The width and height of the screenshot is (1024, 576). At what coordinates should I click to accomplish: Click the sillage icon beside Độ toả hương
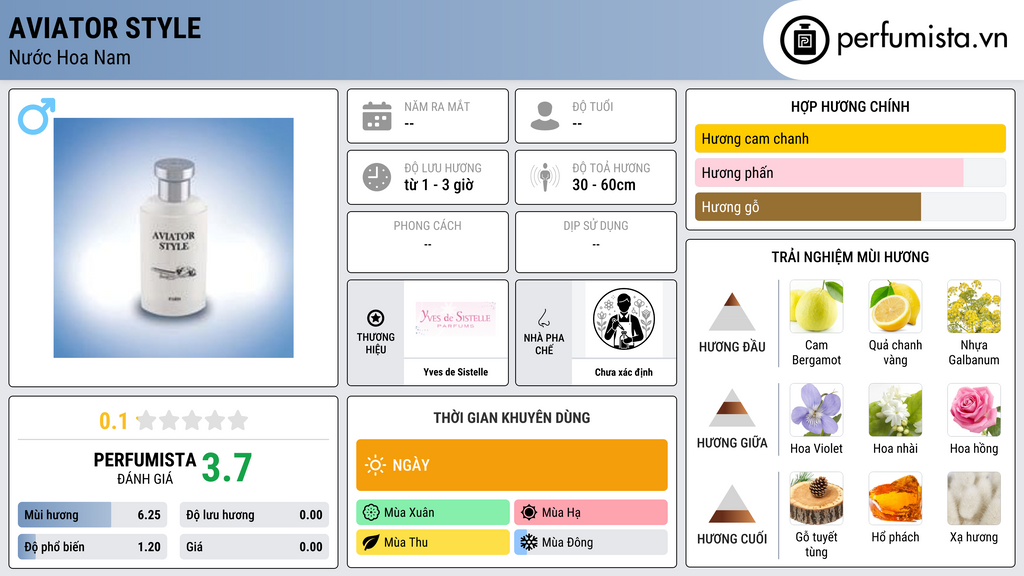545,177
